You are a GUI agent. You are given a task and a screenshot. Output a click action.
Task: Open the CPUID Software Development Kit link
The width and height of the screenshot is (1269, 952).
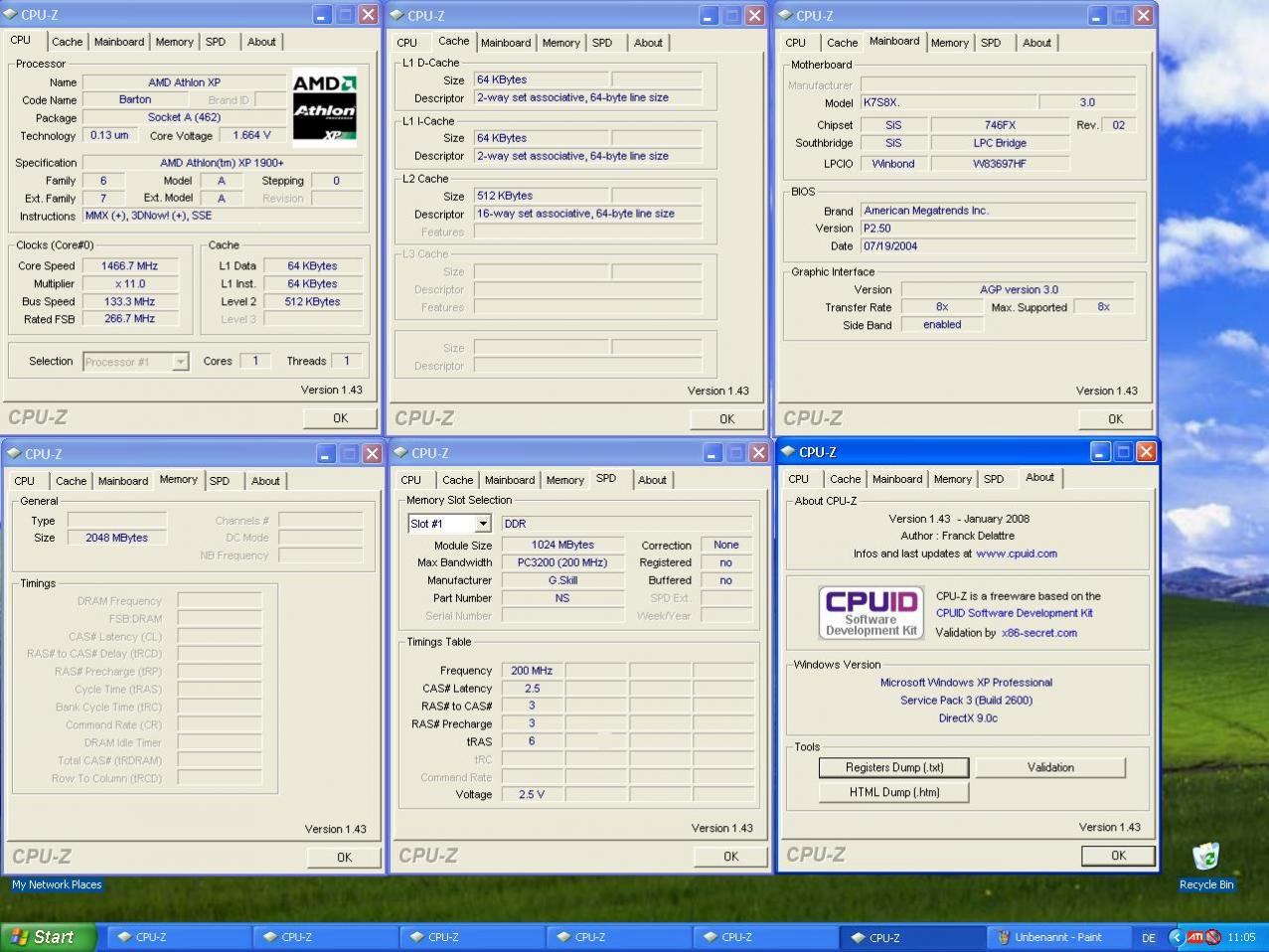click(1014, 613)
